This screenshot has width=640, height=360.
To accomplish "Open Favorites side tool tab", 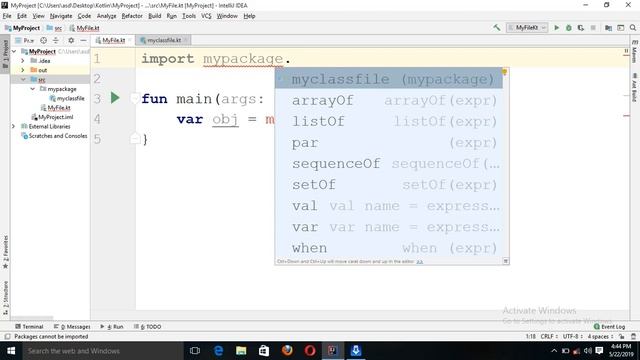I will pyautogui.click(x=5, y=251).
